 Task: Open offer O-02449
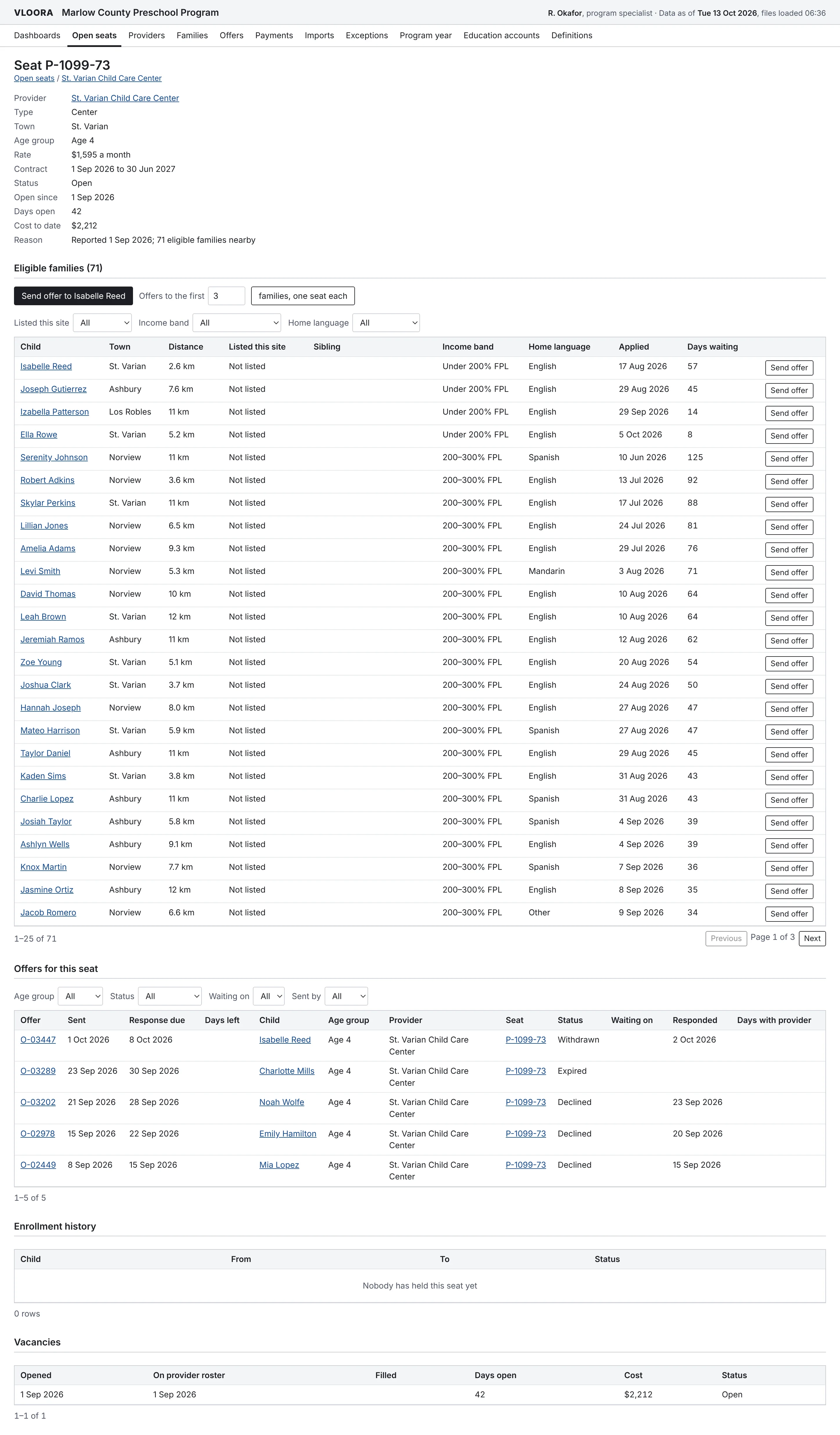coord(38,1165)
